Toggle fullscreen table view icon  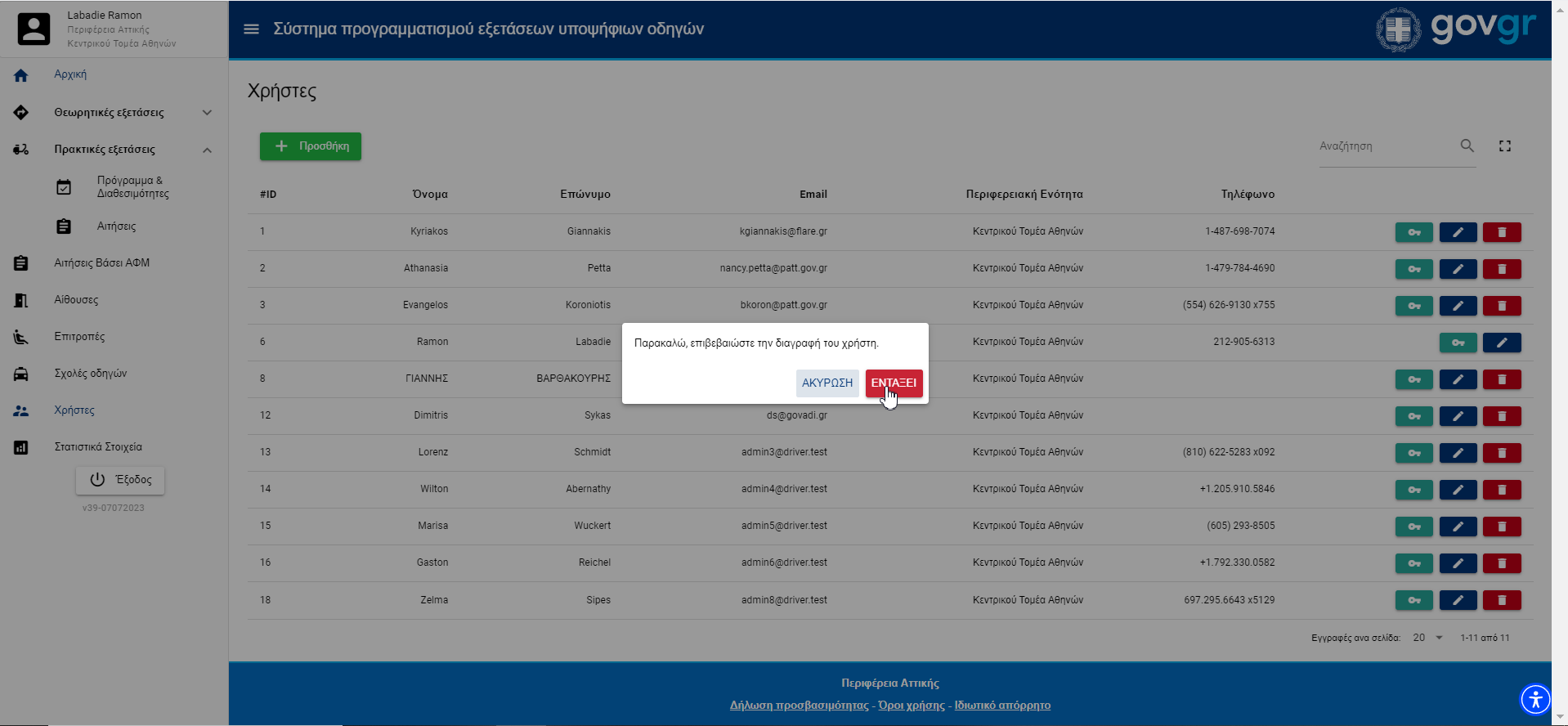point(1504,146)
